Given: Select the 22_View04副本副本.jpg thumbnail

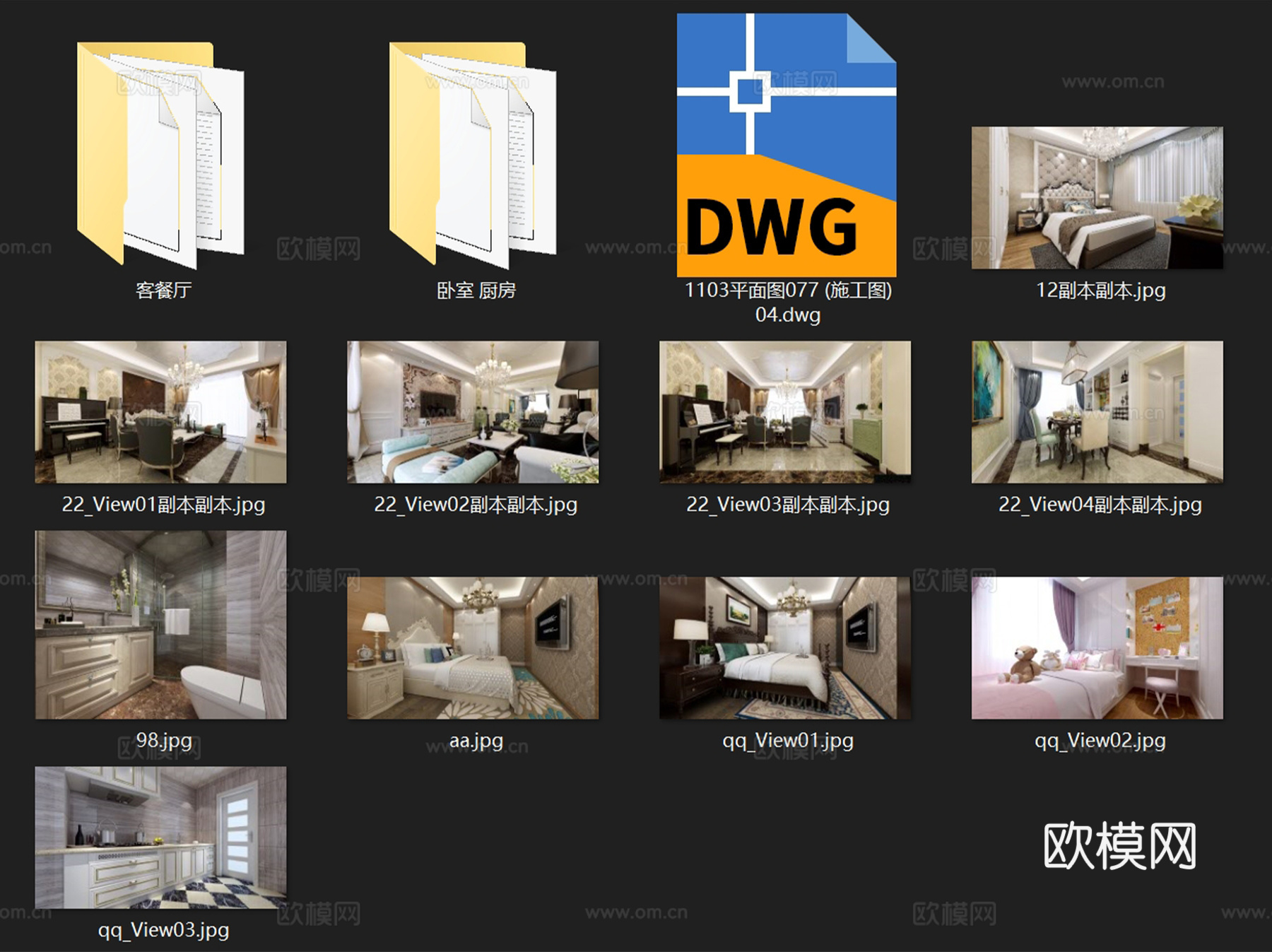Looking at the screenshot, I should pos(1097,412).
